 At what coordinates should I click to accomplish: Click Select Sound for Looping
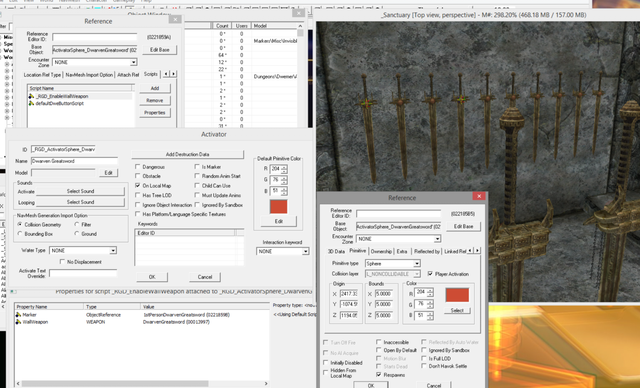(x=80, y=202)
